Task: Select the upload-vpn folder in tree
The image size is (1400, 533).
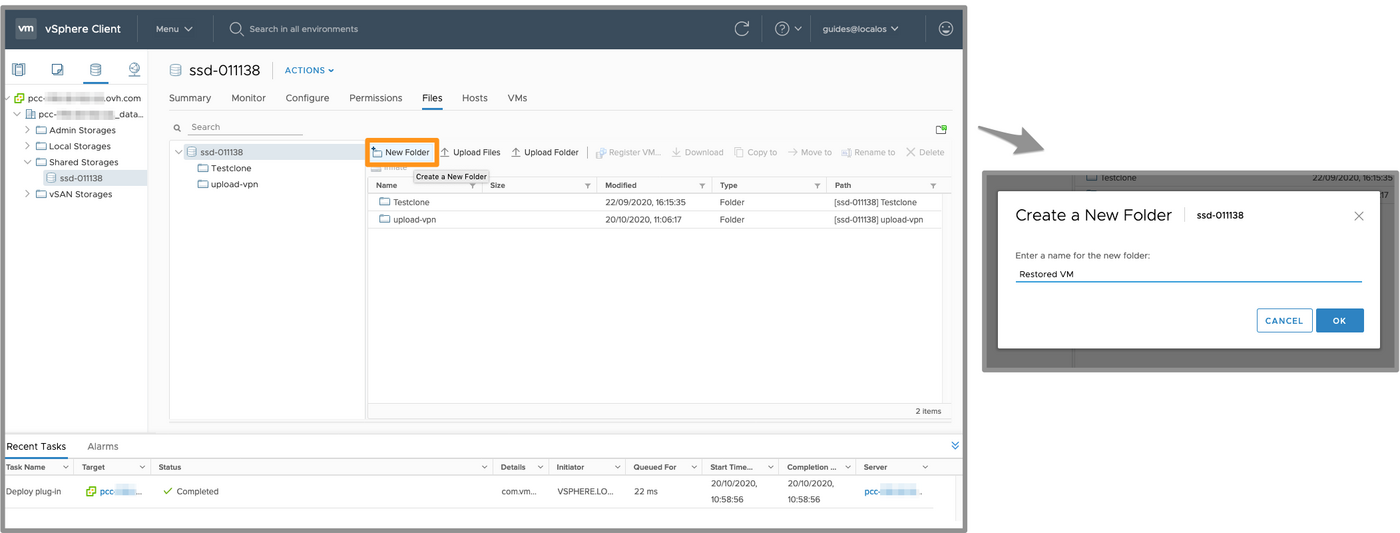Action: coord(231,184)
